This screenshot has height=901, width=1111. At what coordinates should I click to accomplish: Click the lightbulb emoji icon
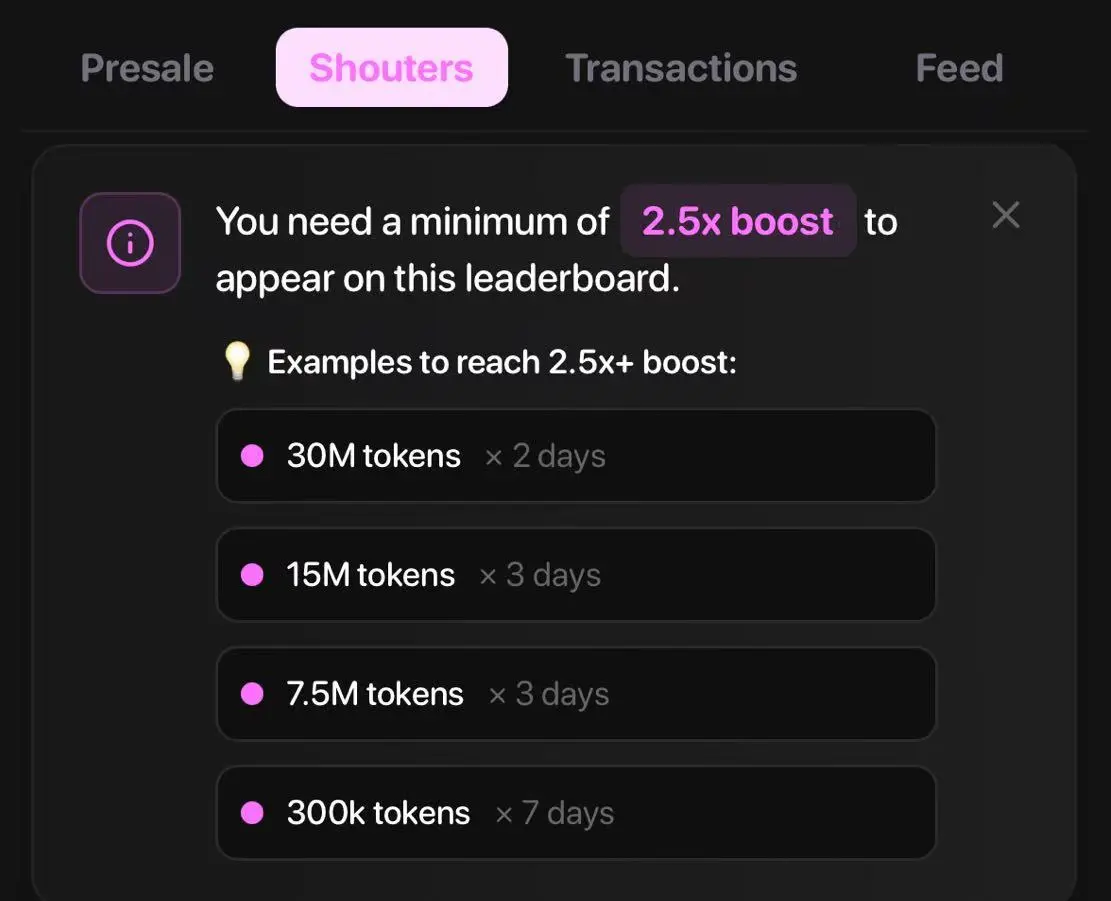point(237,361)
